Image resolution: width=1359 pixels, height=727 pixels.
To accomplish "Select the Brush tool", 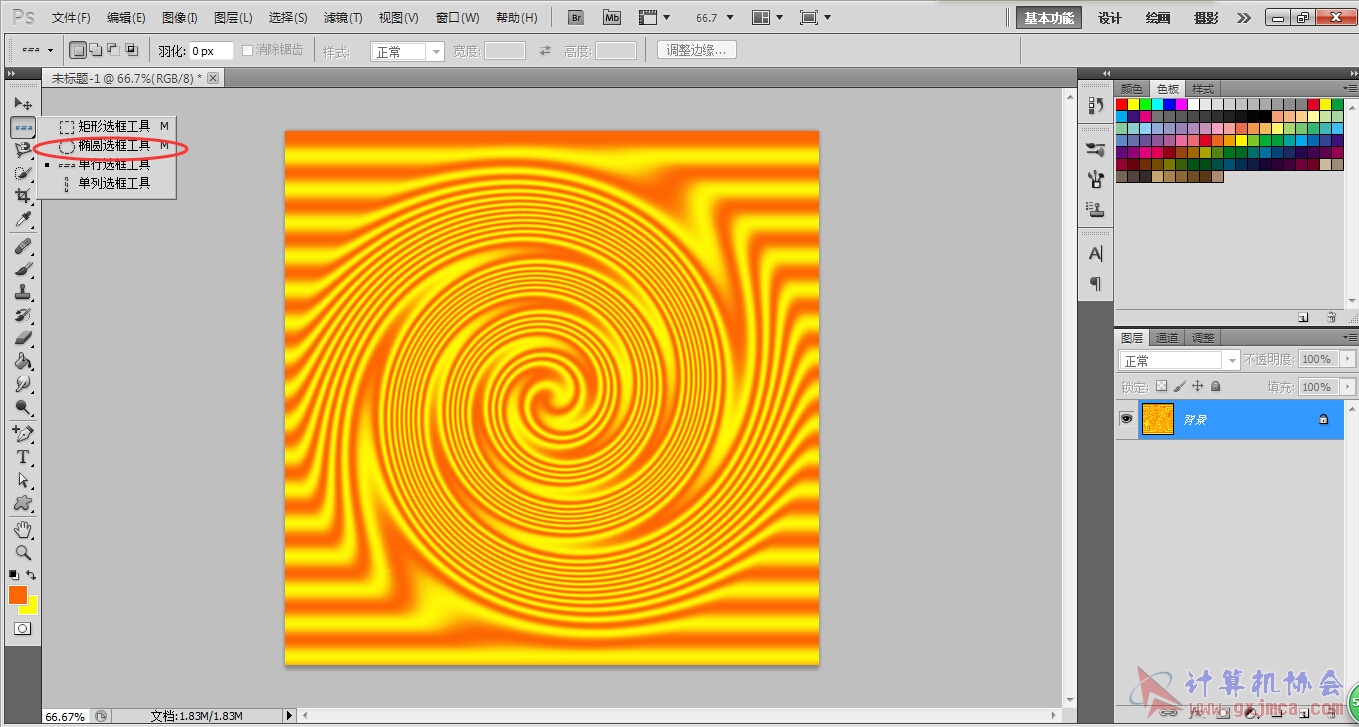I will coord(23,269).
